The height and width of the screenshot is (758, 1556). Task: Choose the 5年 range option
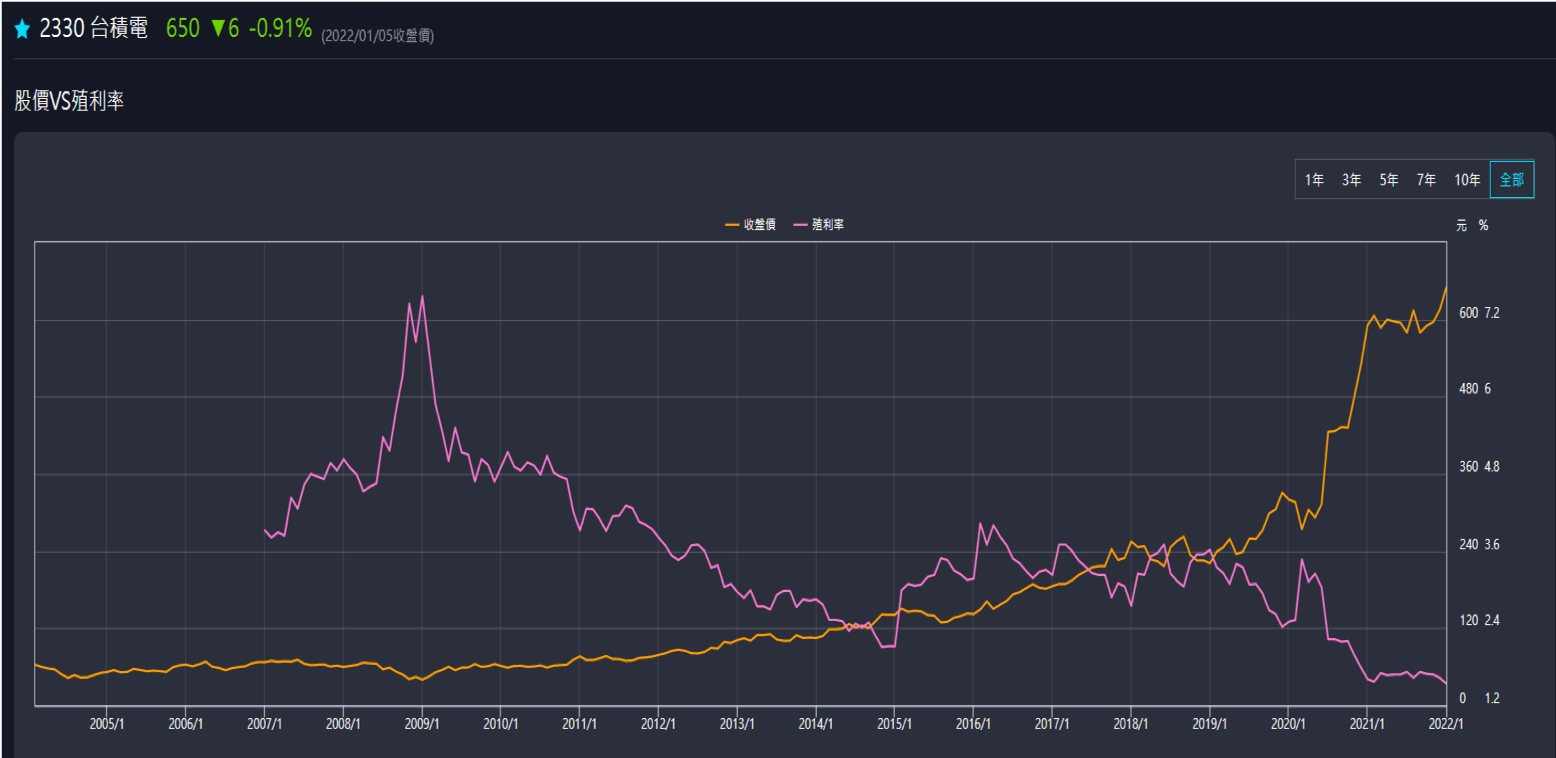click(1389, 180)
